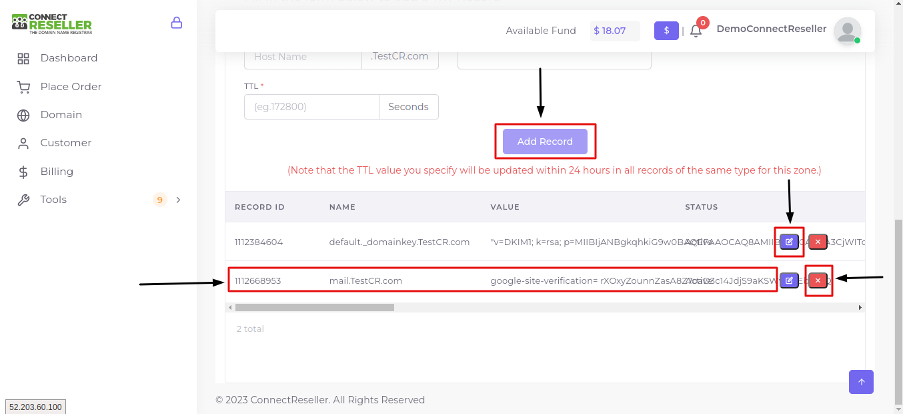
Task: Edit the mail.TestCR.com record
Action: [x=789, y=281]
